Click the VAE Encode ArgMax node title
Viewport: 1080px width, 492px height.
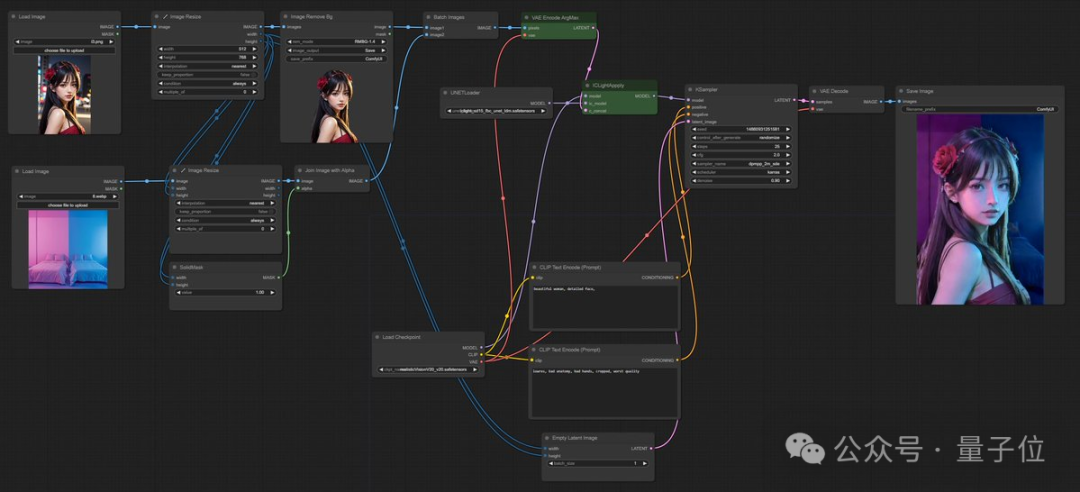pos(561,17)
